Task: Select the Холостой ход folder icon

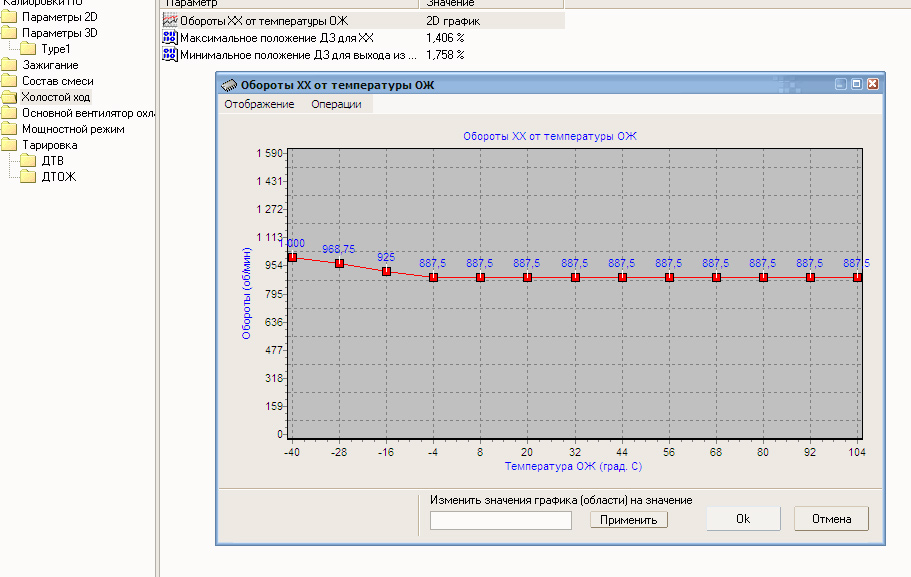Action: tap(10, 97)
